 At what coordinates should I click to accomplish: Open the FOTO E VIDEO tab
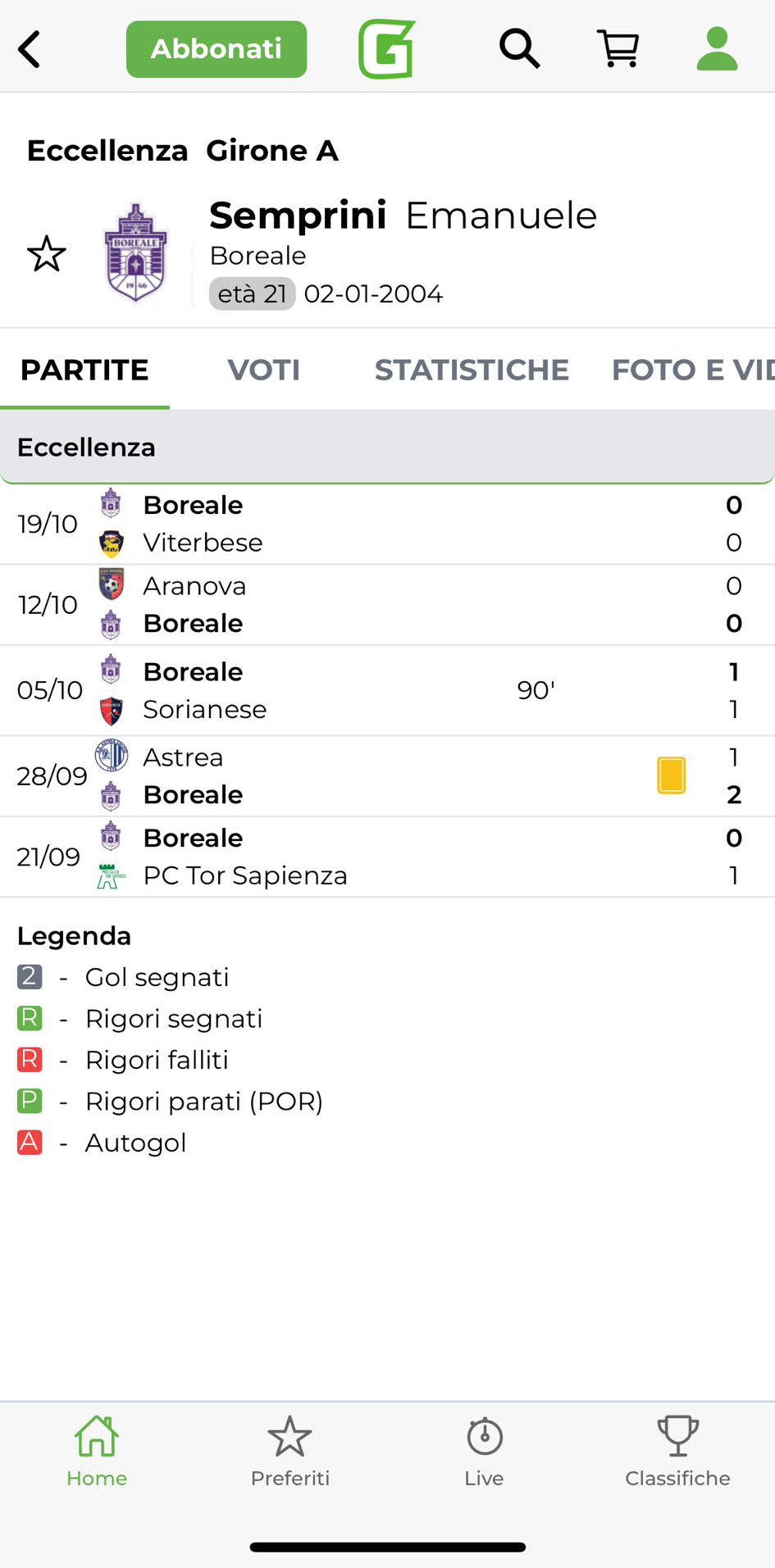[692, 370]
